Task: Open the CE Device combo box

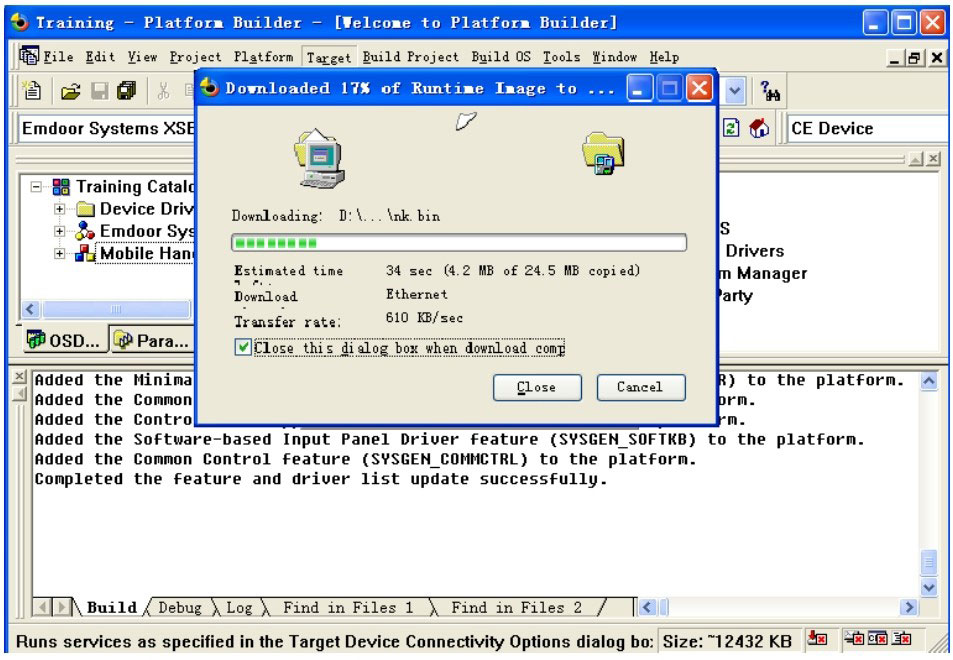Action: [866, 128]
